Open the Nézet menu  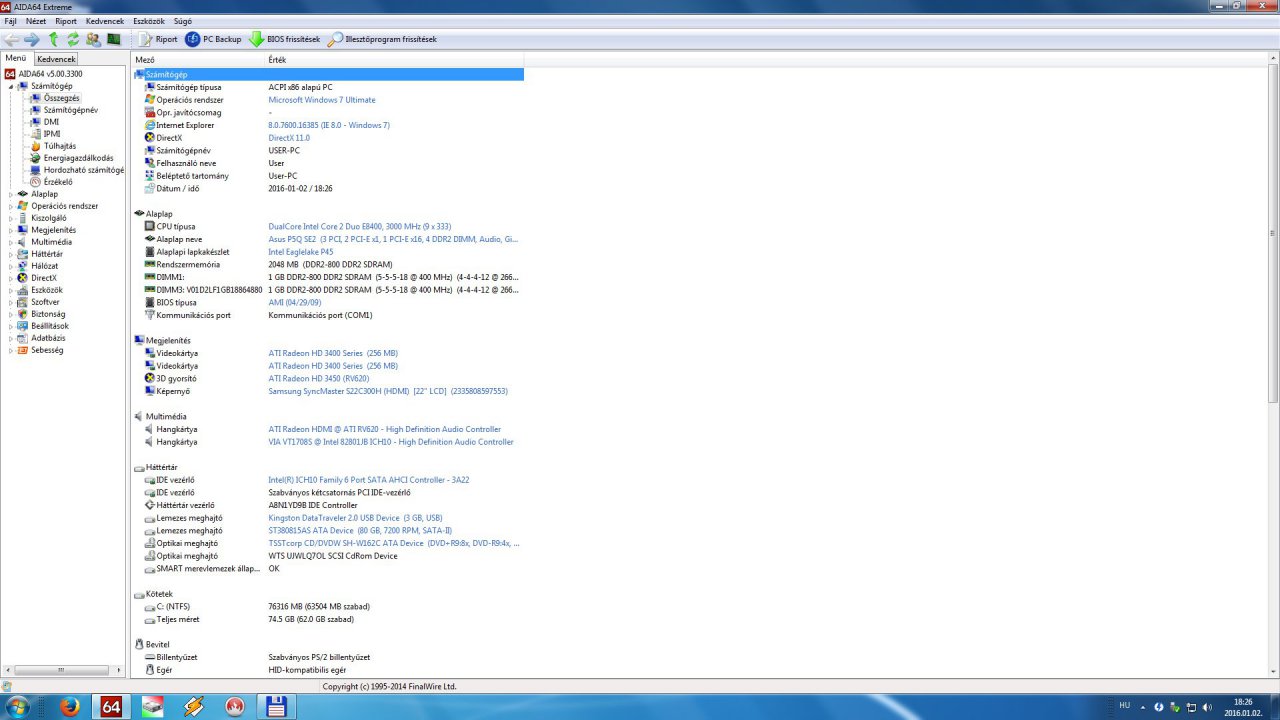click(36, 21)
